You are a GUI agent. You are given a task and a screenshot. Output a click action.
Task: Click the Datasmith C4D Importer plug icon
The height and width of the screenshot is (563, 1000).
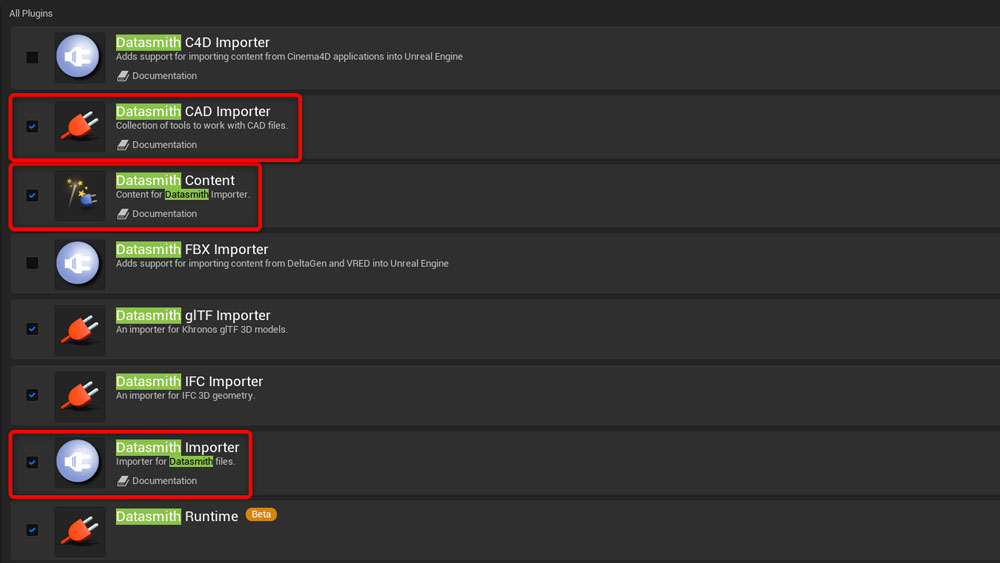pyautogui.click(x=79, y=57)
